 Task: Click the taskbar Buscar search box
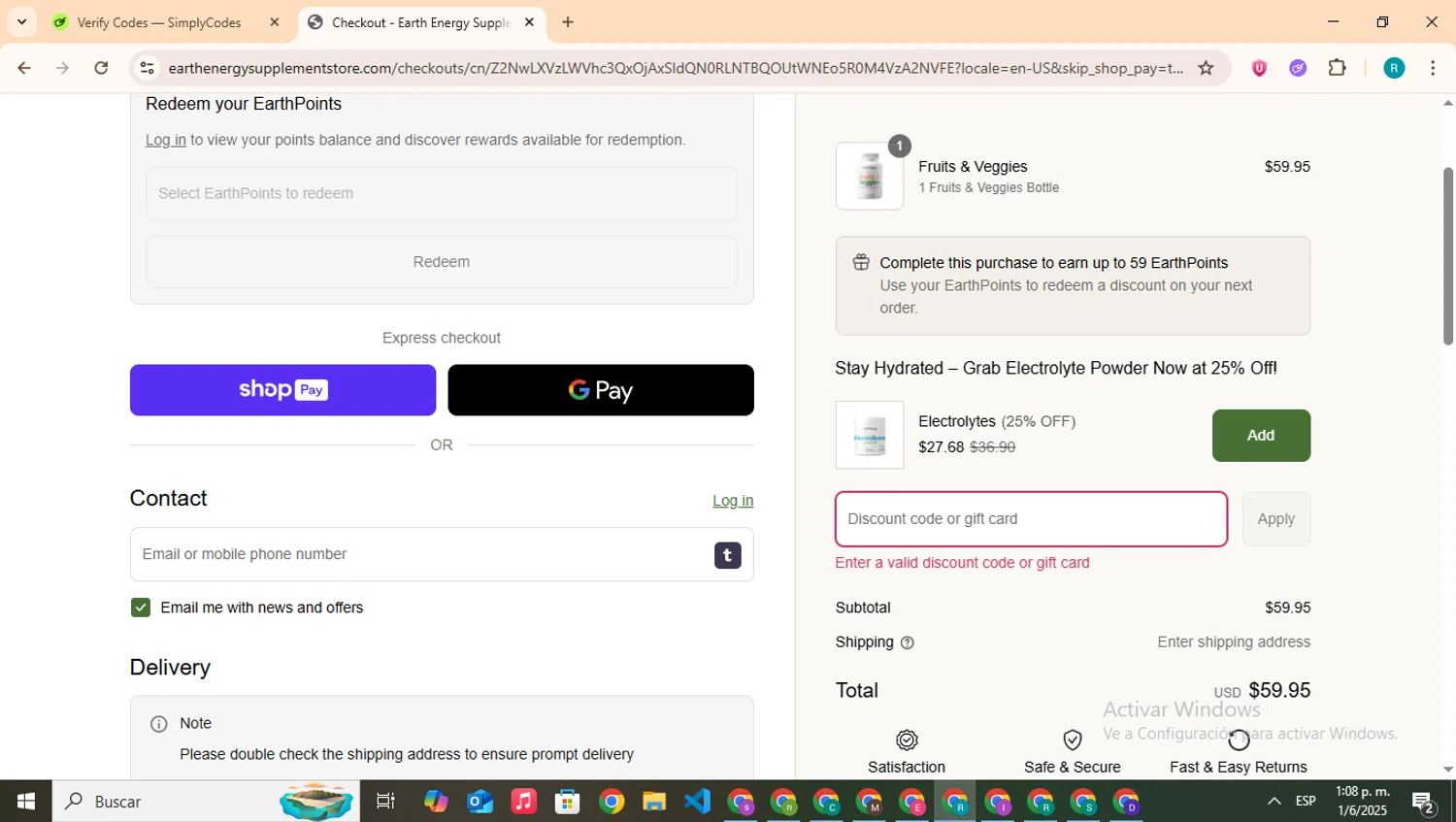(206, 802)
